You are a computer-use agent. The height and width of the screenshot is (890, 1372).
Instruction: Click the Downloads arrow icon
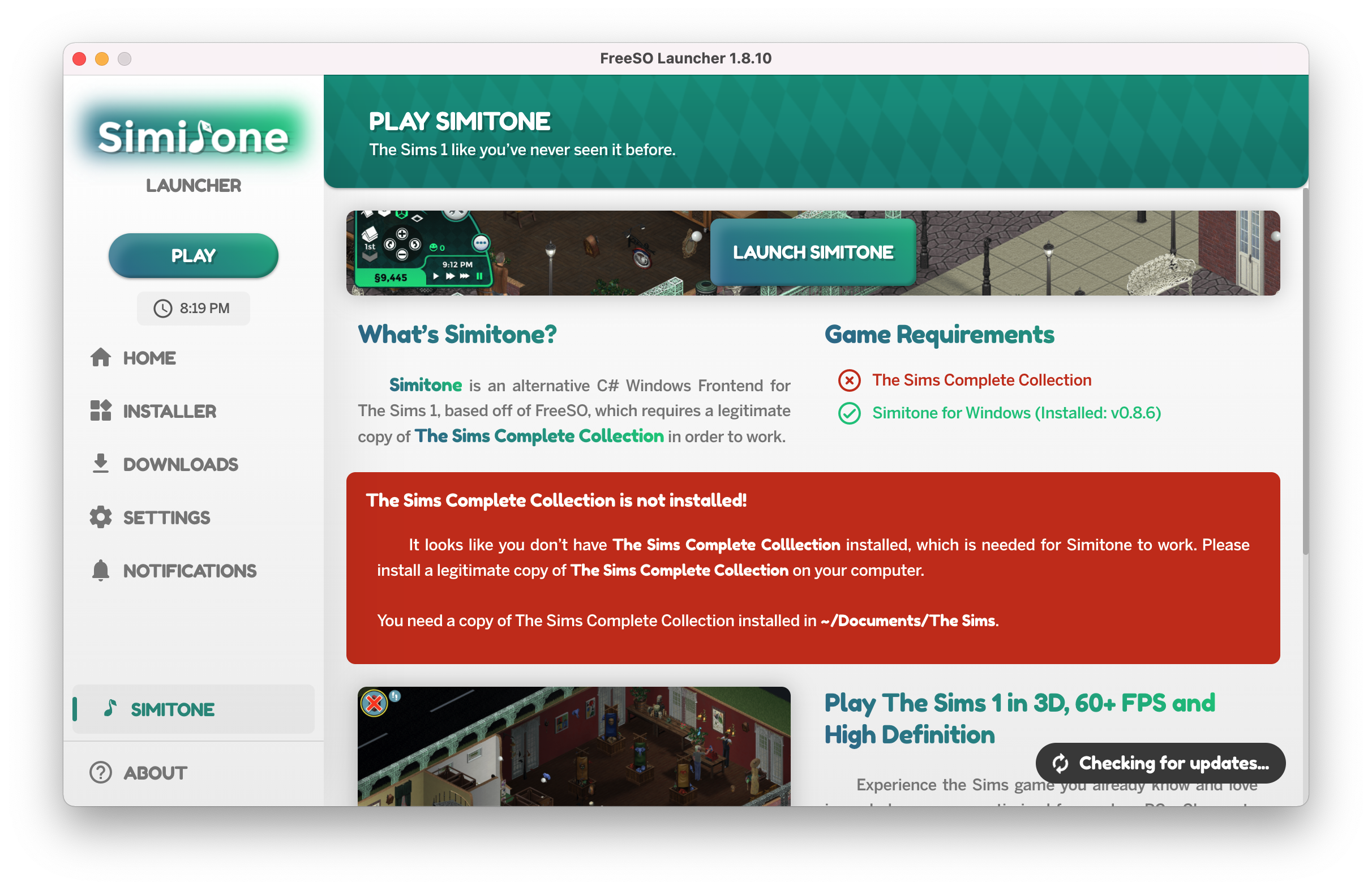(101, 464)
